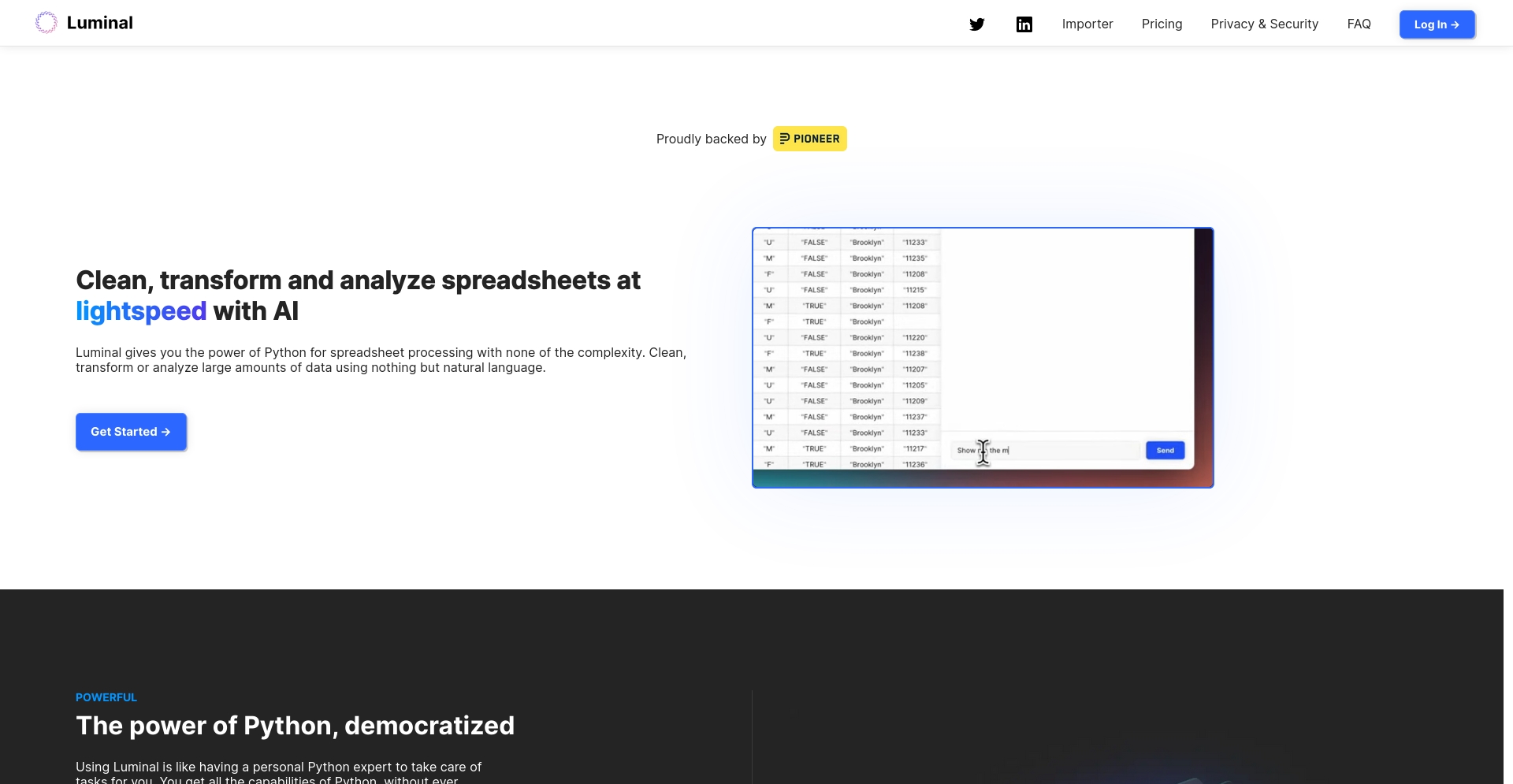Navigate to the FAQ section
The image size is (1513, 784).
point(1359,24)
